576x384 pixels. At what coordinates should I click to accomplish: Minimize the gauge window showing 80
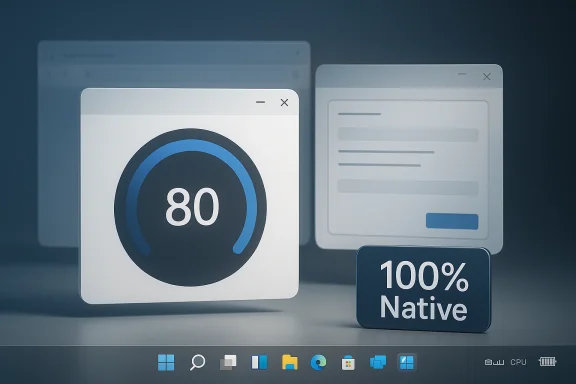[260, 102]
